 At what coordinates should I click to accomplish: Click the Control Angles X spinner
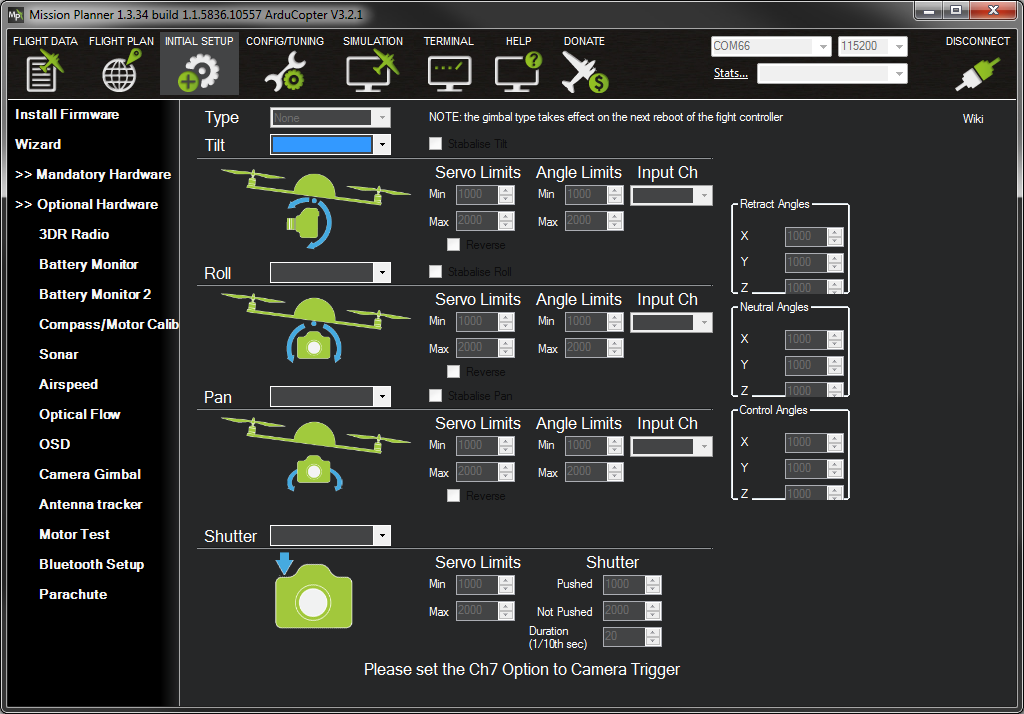(814, 442)
